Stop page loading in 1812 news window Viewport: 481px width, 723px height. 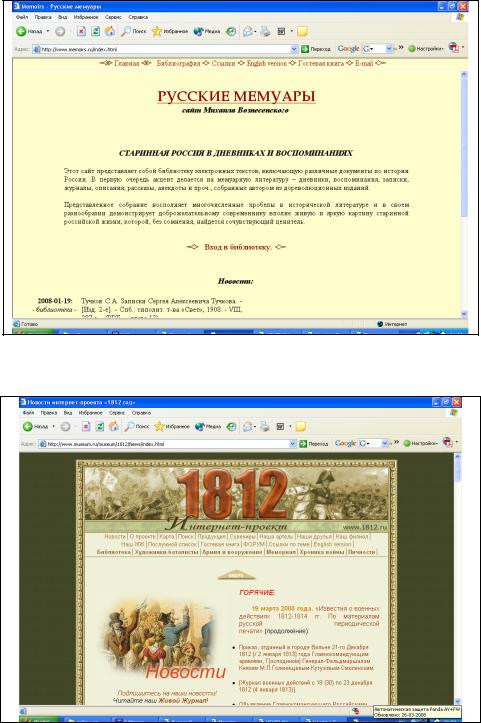[x=86, y=427]
